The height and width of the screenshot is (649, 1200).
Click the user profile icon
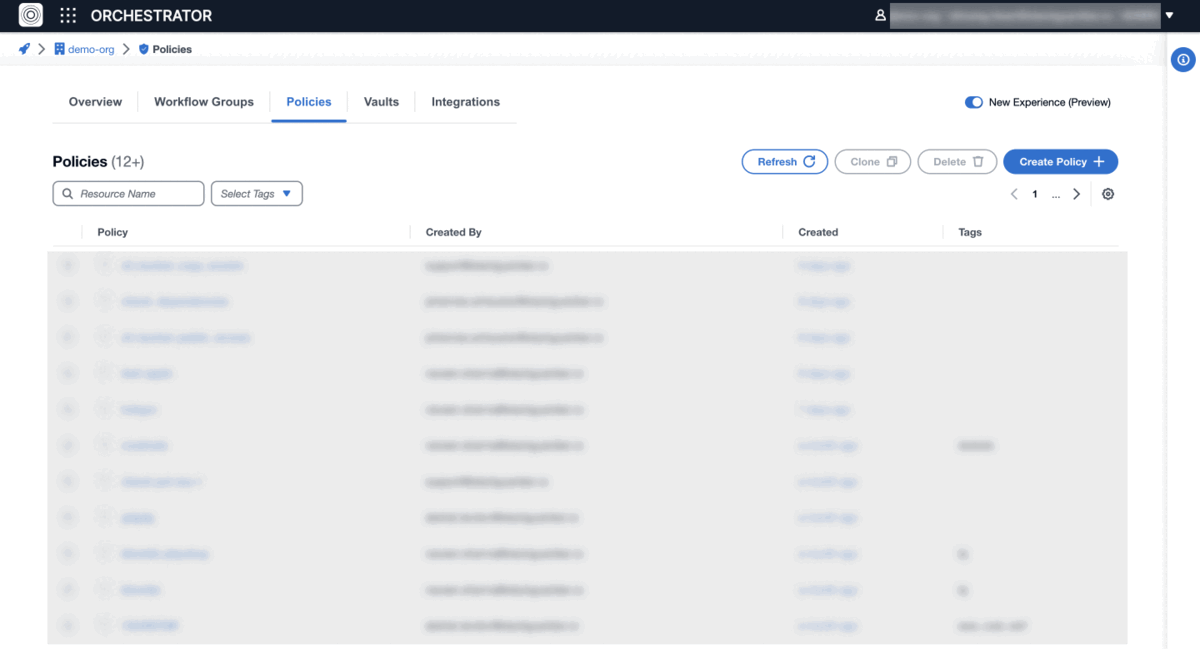click(x=880, y=16)
